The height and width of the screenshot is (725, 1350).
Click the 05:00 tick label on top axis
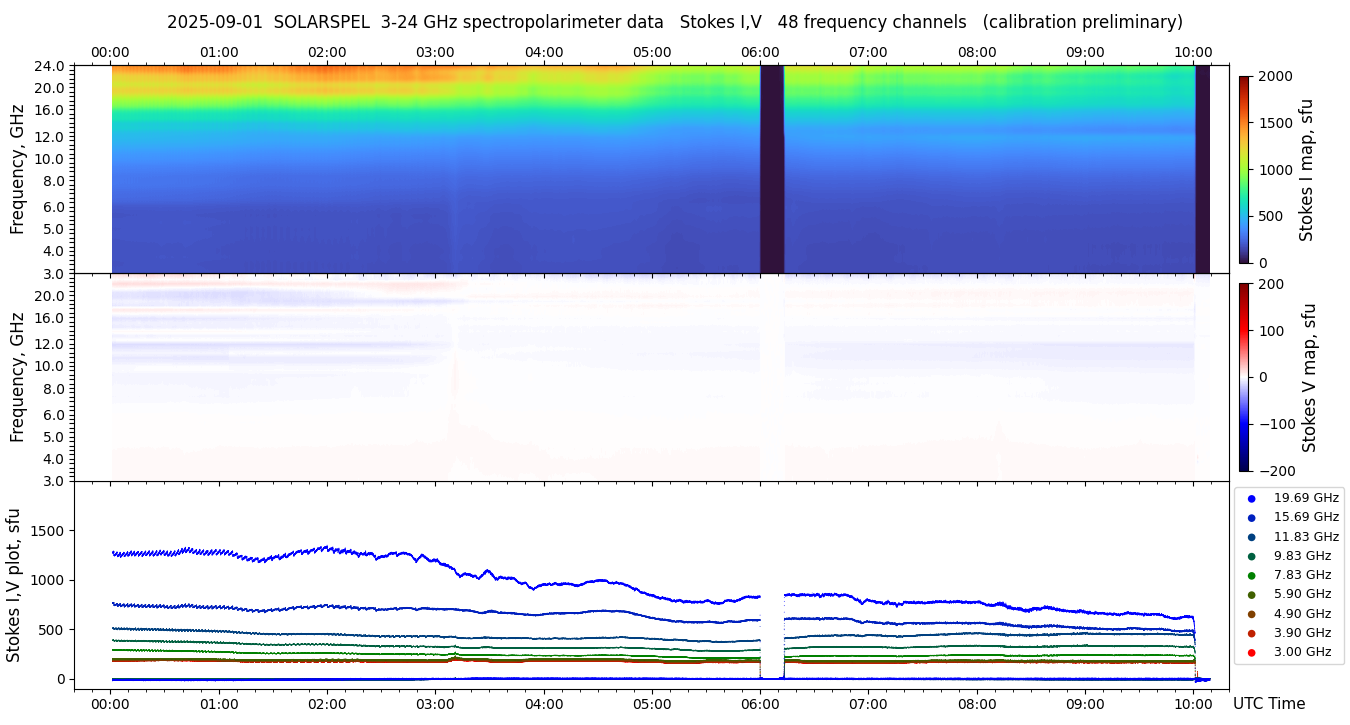pyautogui.click(x=652, y=52)
